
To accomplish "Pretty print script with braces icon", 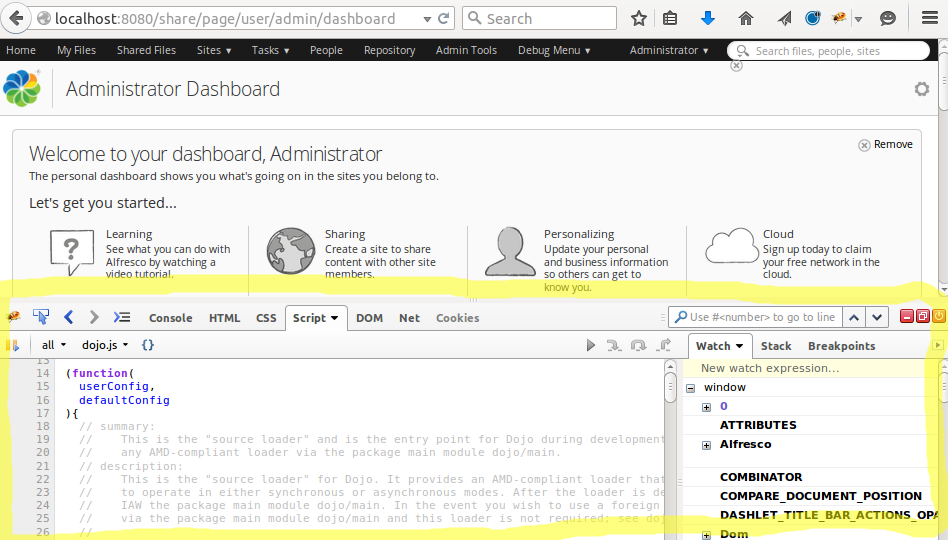I will pos(148,345).
